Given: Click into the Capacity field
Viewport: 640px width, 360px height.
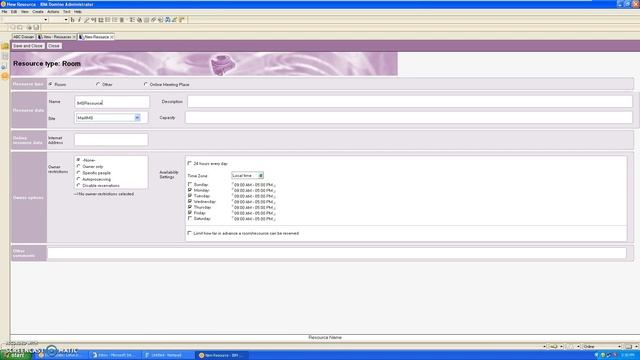Looking at the screenshot, I should [x=409, y=118].
